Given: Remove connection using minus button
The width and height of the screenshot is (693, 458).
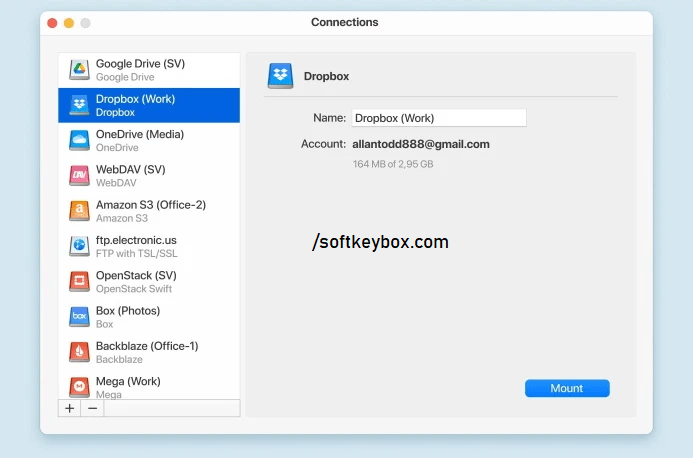Looking at the screenshot, I should (x=92, y=408).
